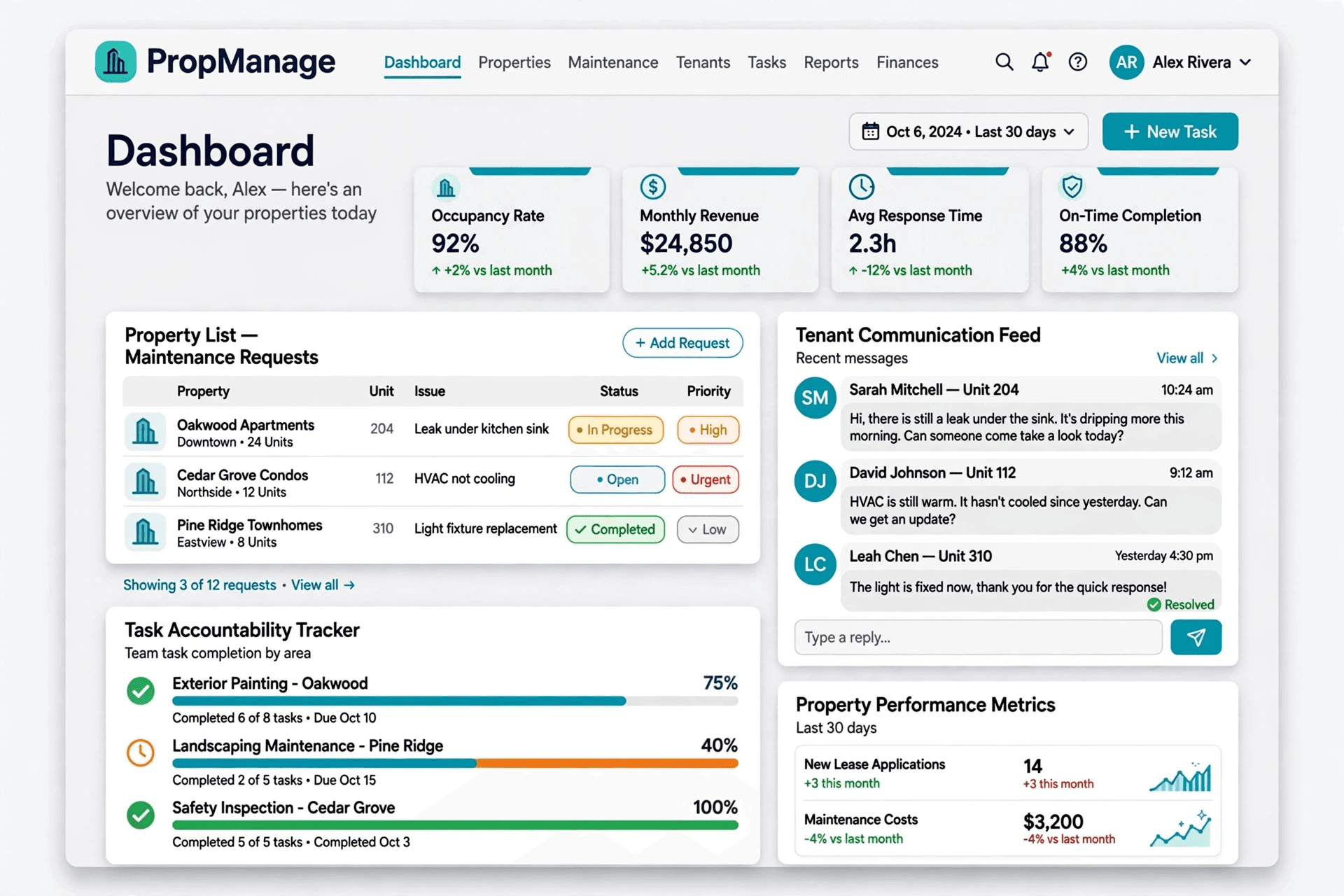1344x896 pixels.
Task: Click the $24,850 revenue value
Action: (686, 244)
